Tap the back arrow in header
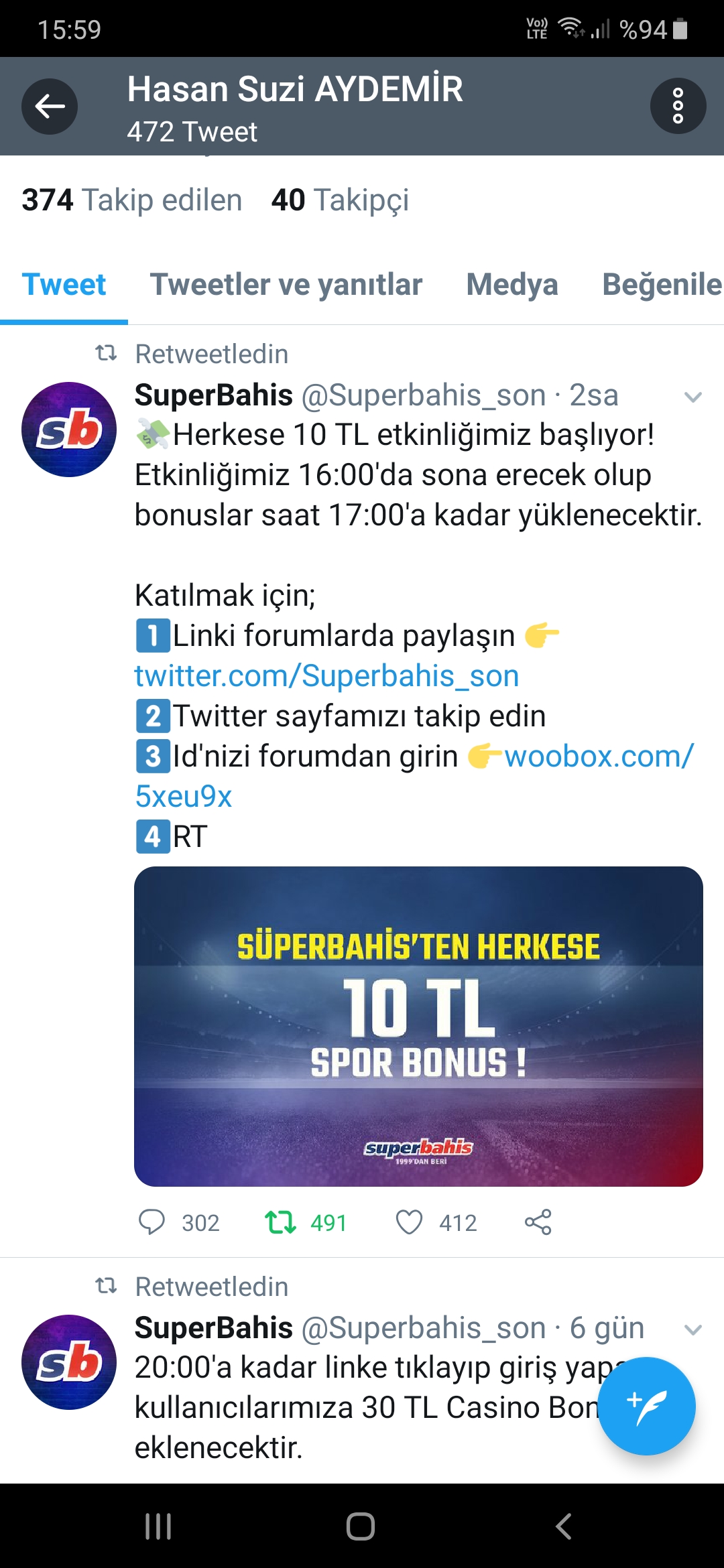The image size is (724, 1568). point(50,106)
